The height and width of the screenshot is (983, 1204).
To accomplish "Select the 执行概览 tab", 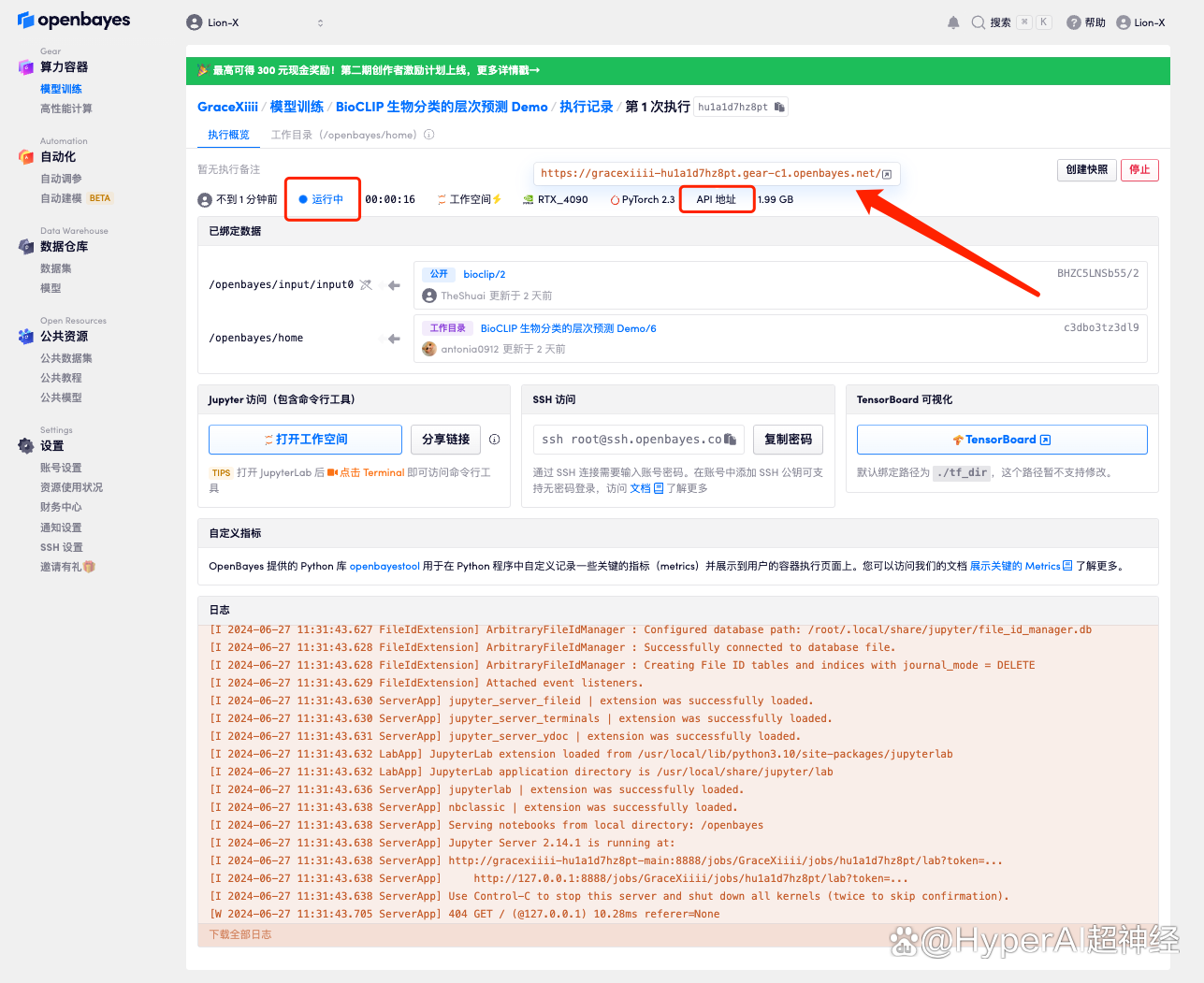I will pyautogui.click(x=228, y=135).
